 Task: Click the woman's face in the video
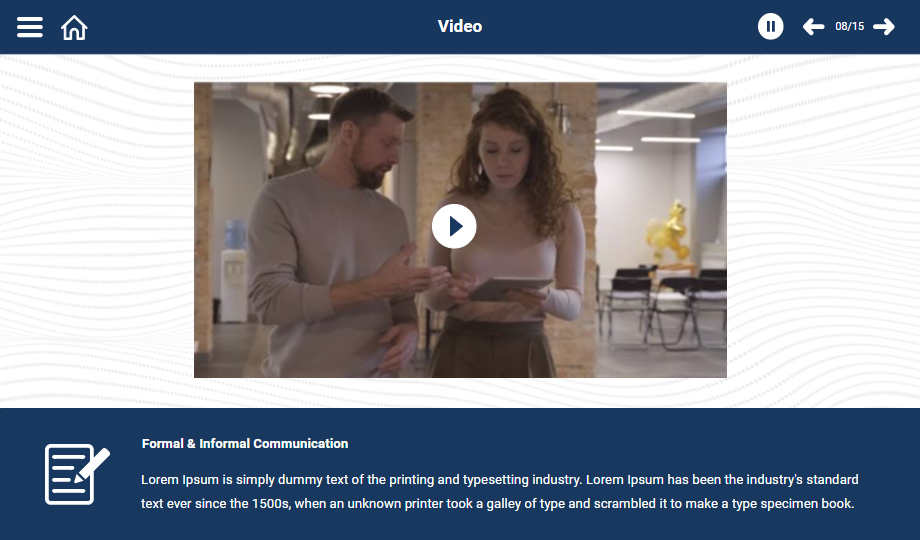pos(503,150)
